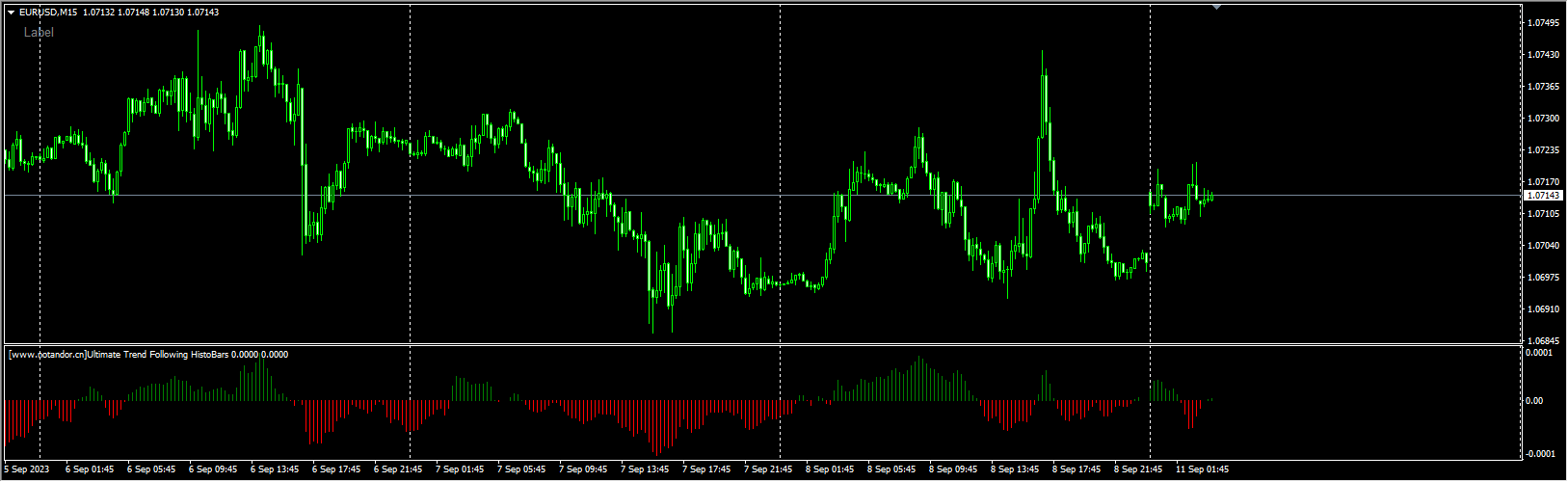Click the Ultimate Trend Following HistoBars indicator label
Image resolution: width=1568 pixels, height=482 pixels.
[149, 355]
